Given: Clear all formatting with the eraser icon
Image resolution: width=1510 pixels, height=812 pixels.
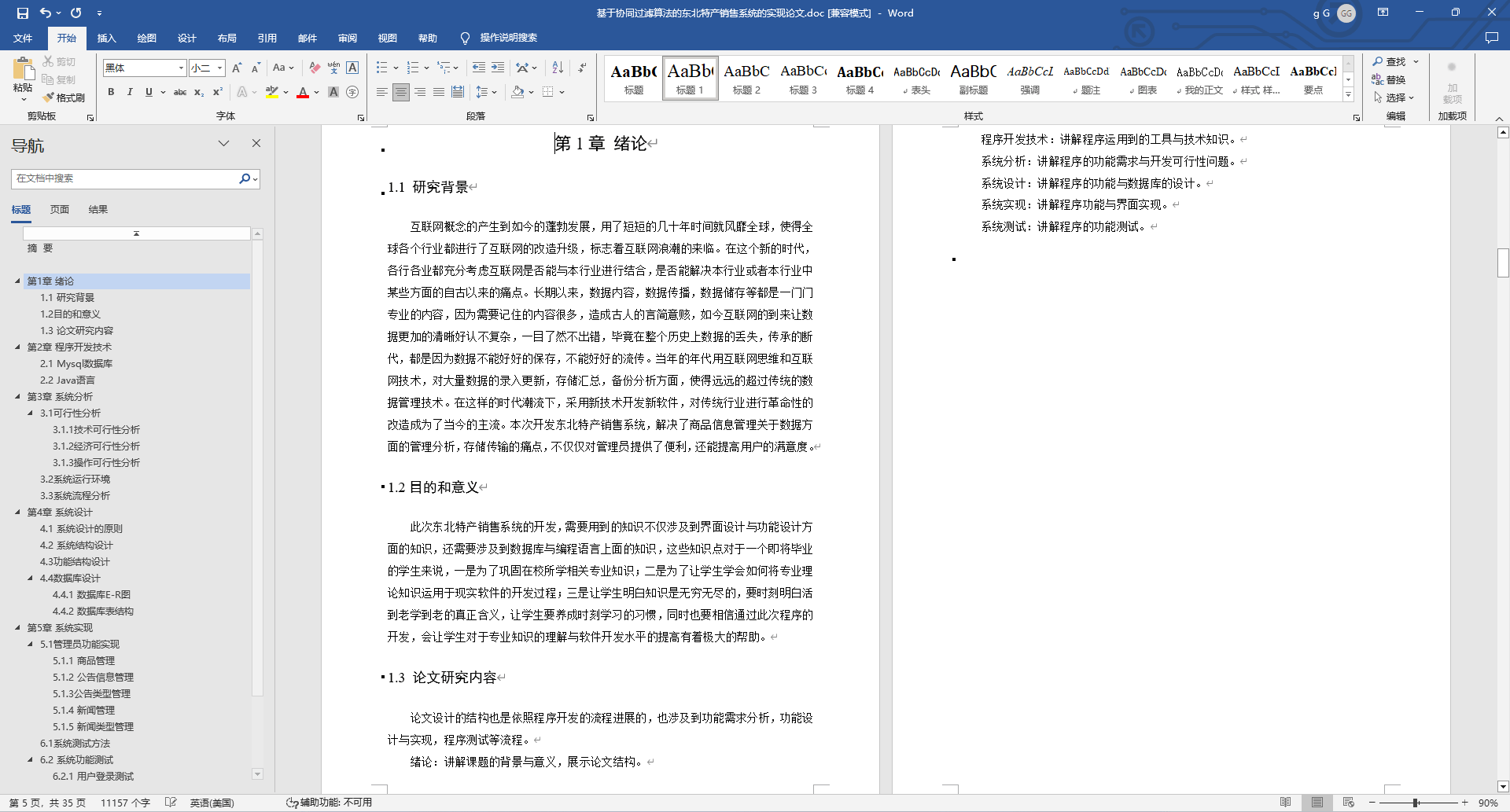Looking at the screenshot, I should (x=315, y=68).
